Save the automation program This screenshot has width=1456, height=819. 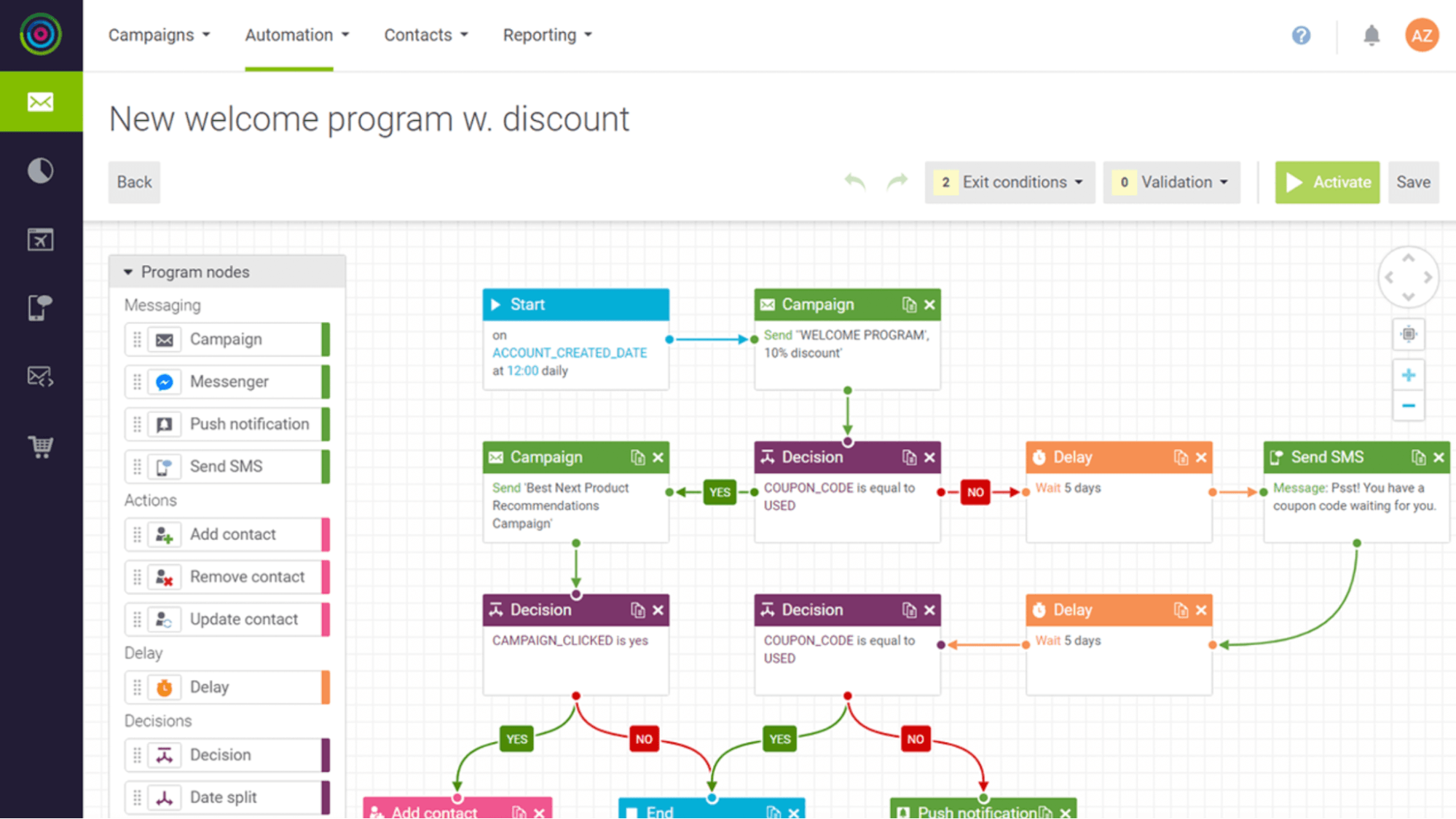(x=1413, y=182)
